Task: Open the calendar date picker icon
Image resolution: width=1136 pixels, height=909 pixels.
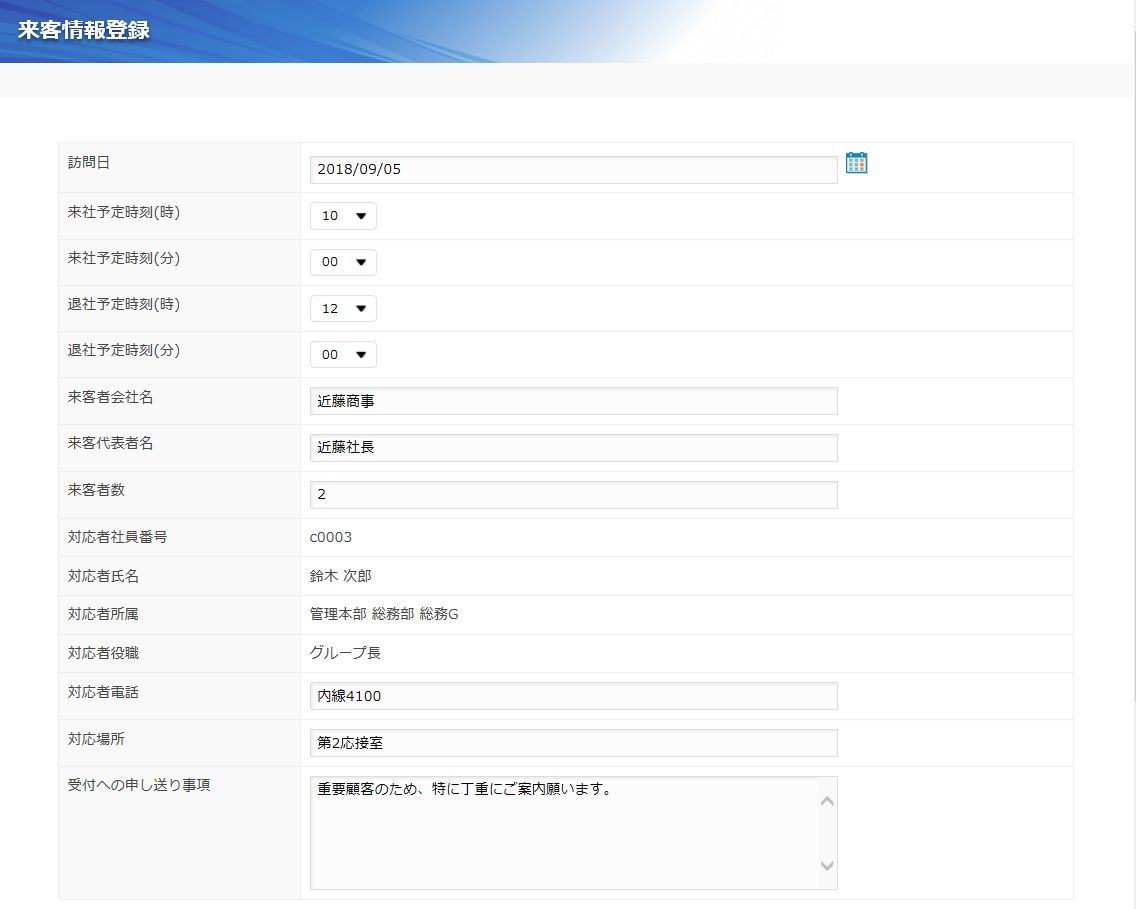Action: coord(856,163)
